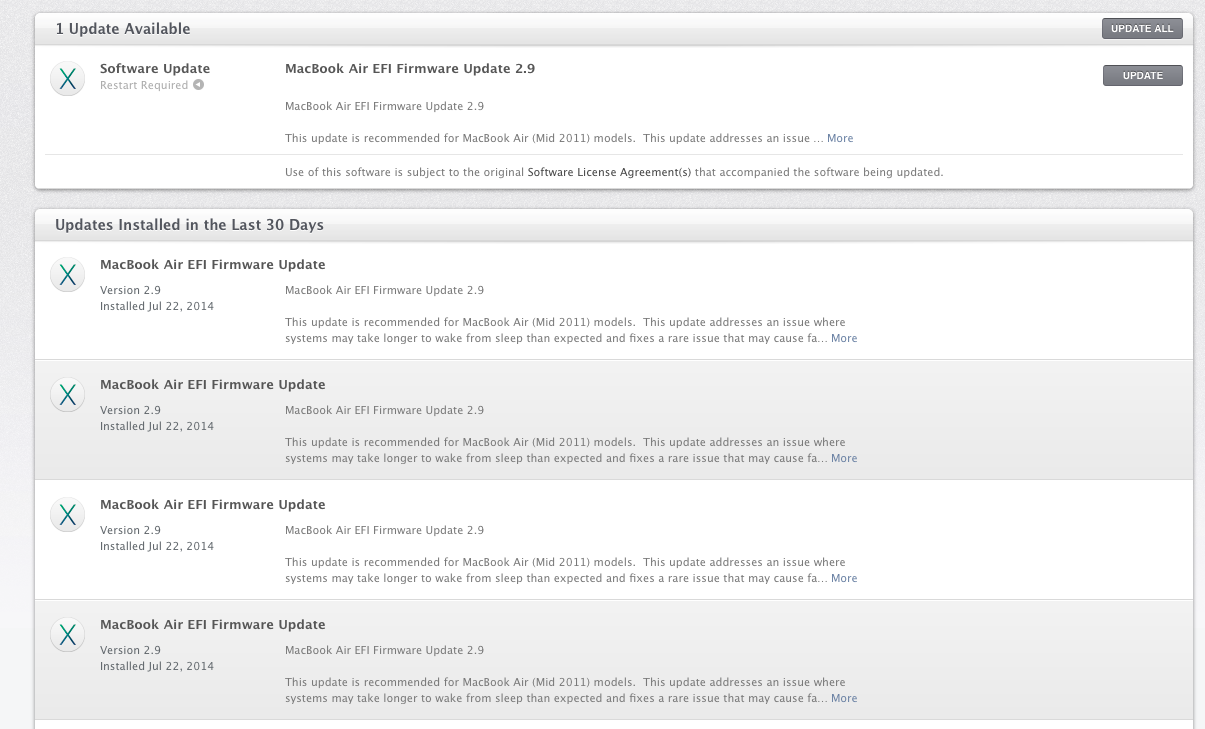Viewport: 1205px width, 729px height.
Task: Open More link in the available update description
Action: coord(840,138)
